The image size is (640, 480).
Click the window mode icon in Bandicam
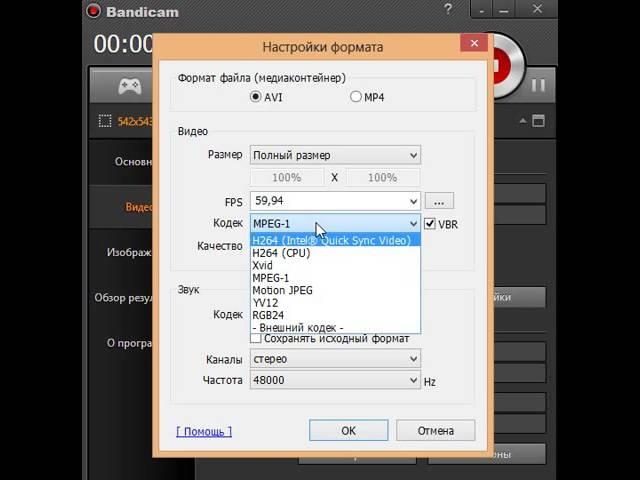[538, 121]
